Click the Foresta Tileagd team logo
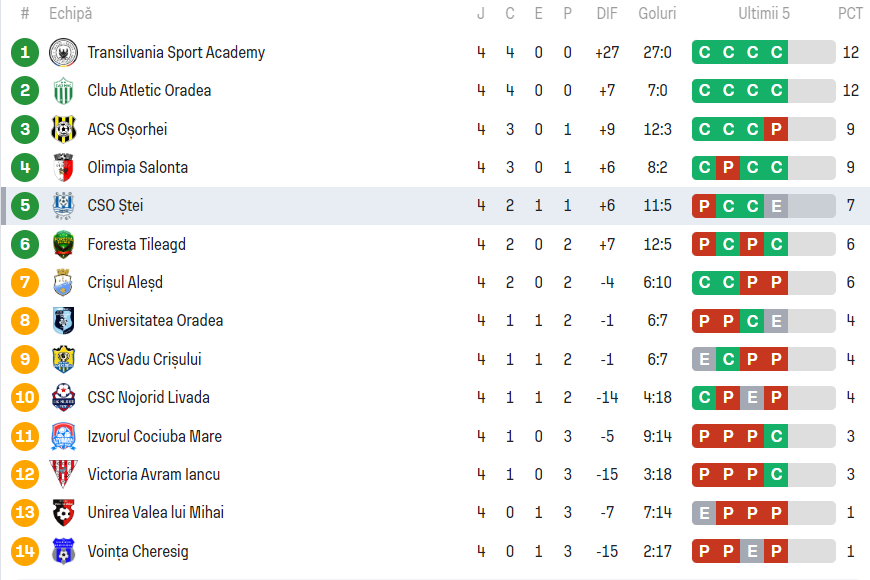870x580 pixels. coord(64,244)
